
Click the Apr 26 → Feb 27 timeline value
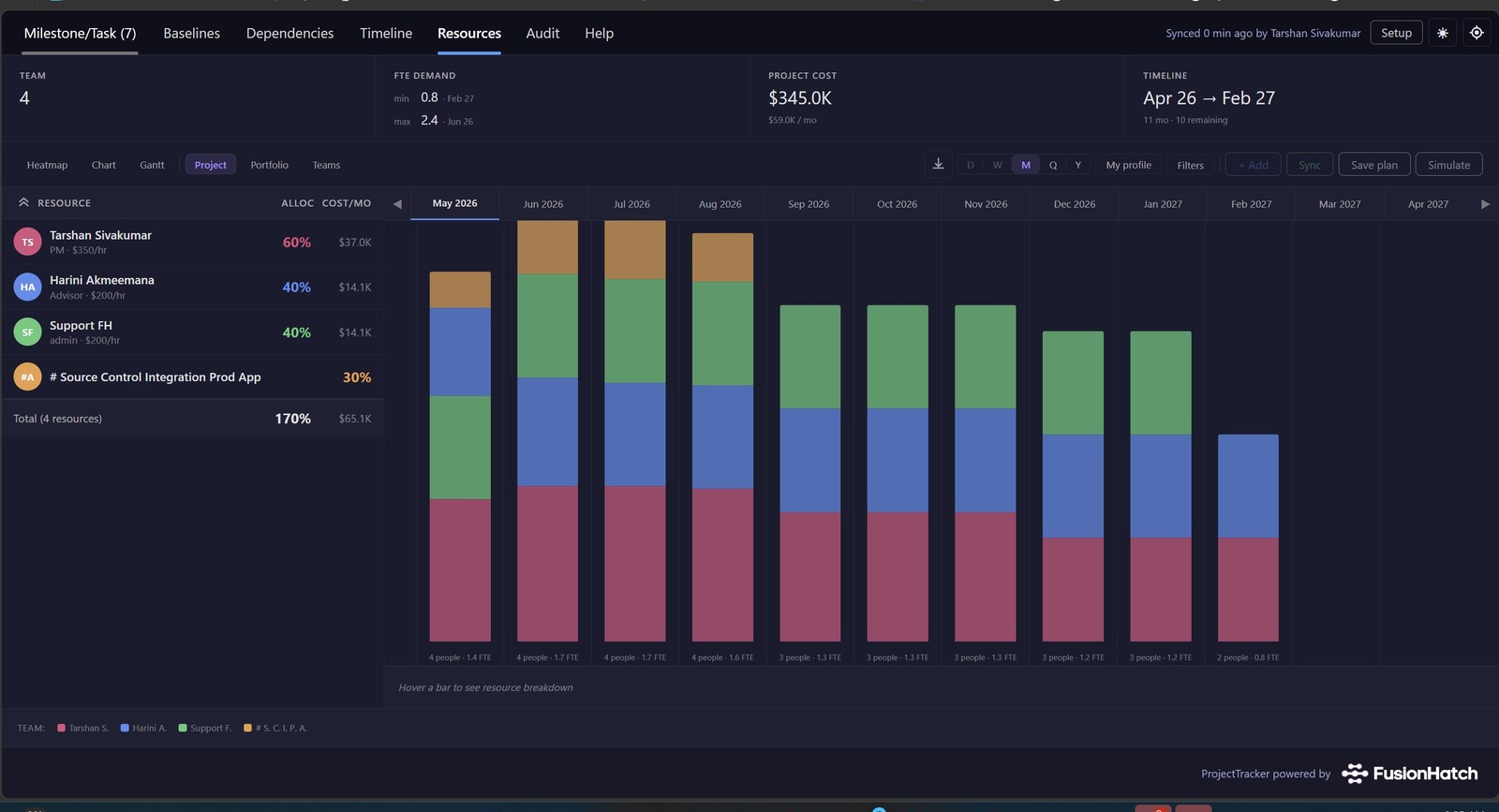pyautogui.click(x=1209, y=98)
